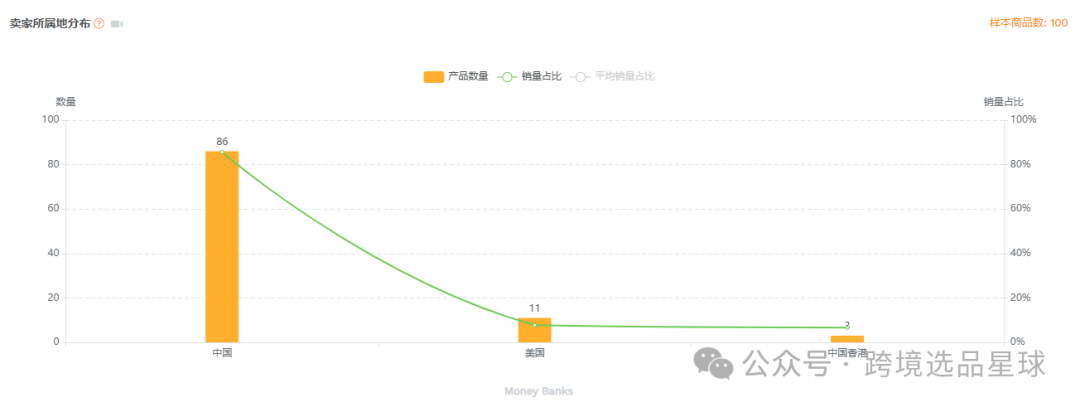Enable the 平均销量占比 series via legend text

pos(625,76)
